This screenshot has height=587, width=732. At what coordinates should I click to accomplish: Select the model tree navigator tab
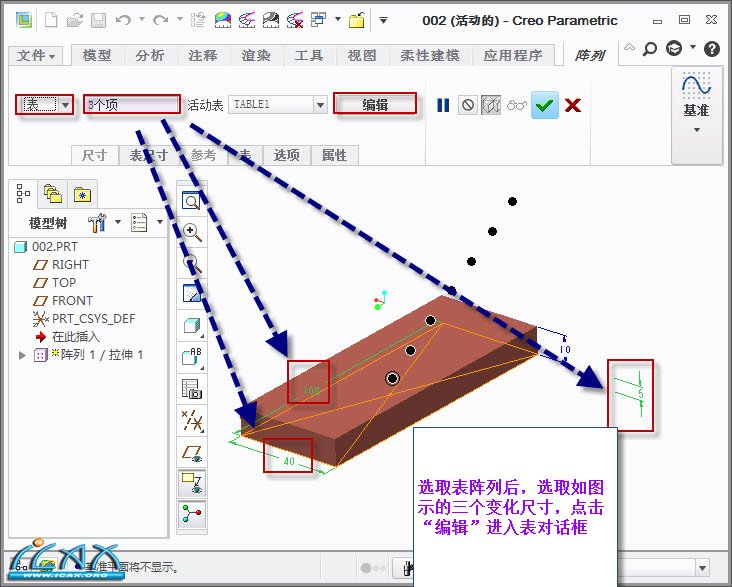pos(23,193)
